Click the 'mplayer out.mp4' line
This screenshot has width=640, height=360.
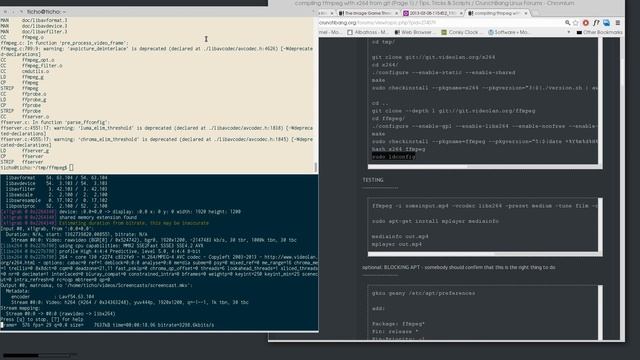coord(396,244)
